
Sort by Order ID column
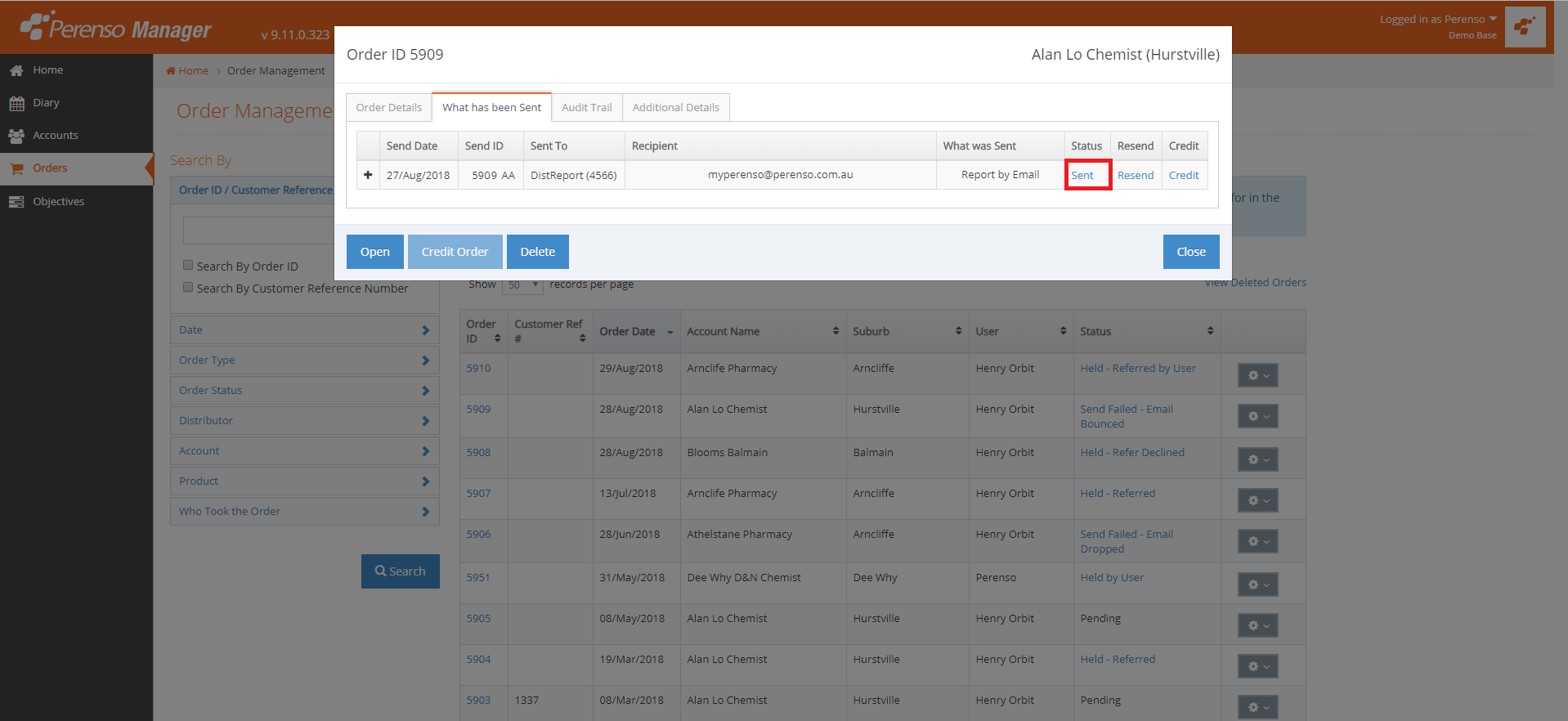pyautogui.click(x=483, y=331)
